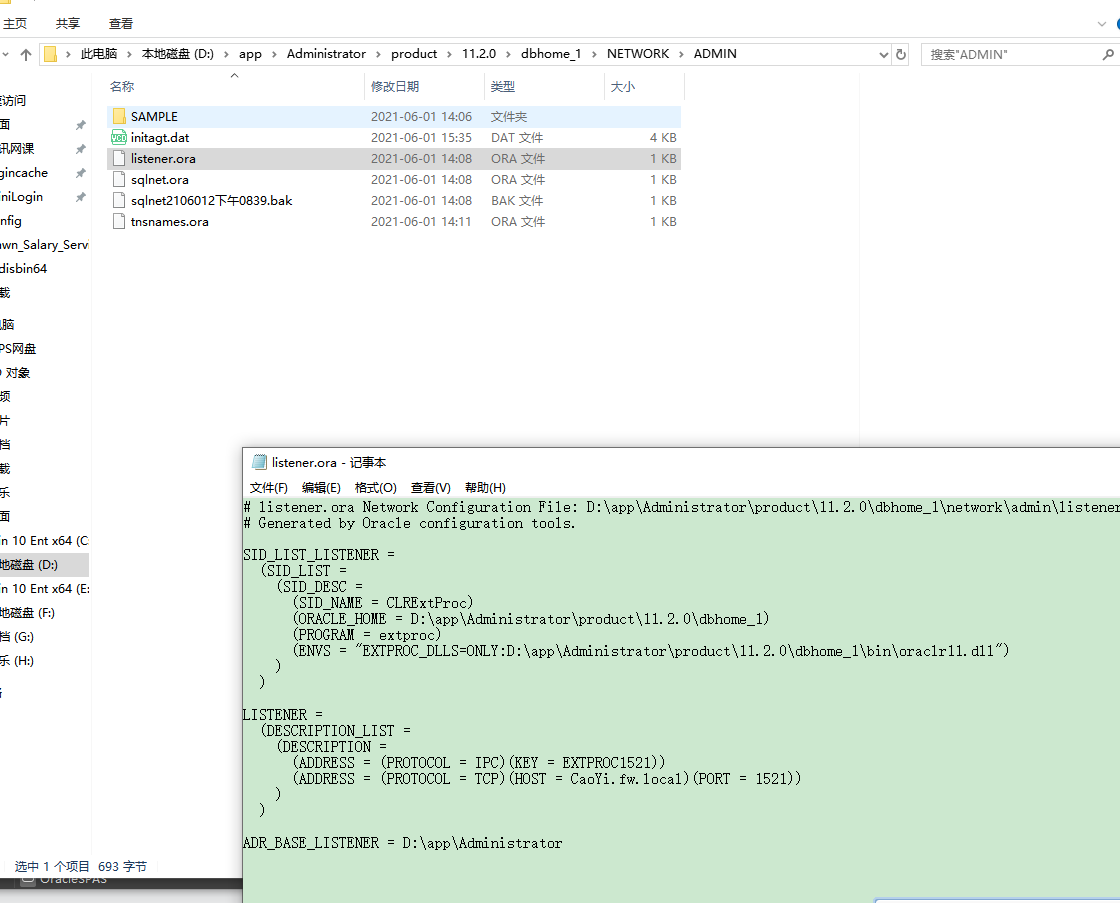Sort files by 修改日期 column
Viewport: 1120px width, 903px height.
pyautogui.click(x=395, y=86)
